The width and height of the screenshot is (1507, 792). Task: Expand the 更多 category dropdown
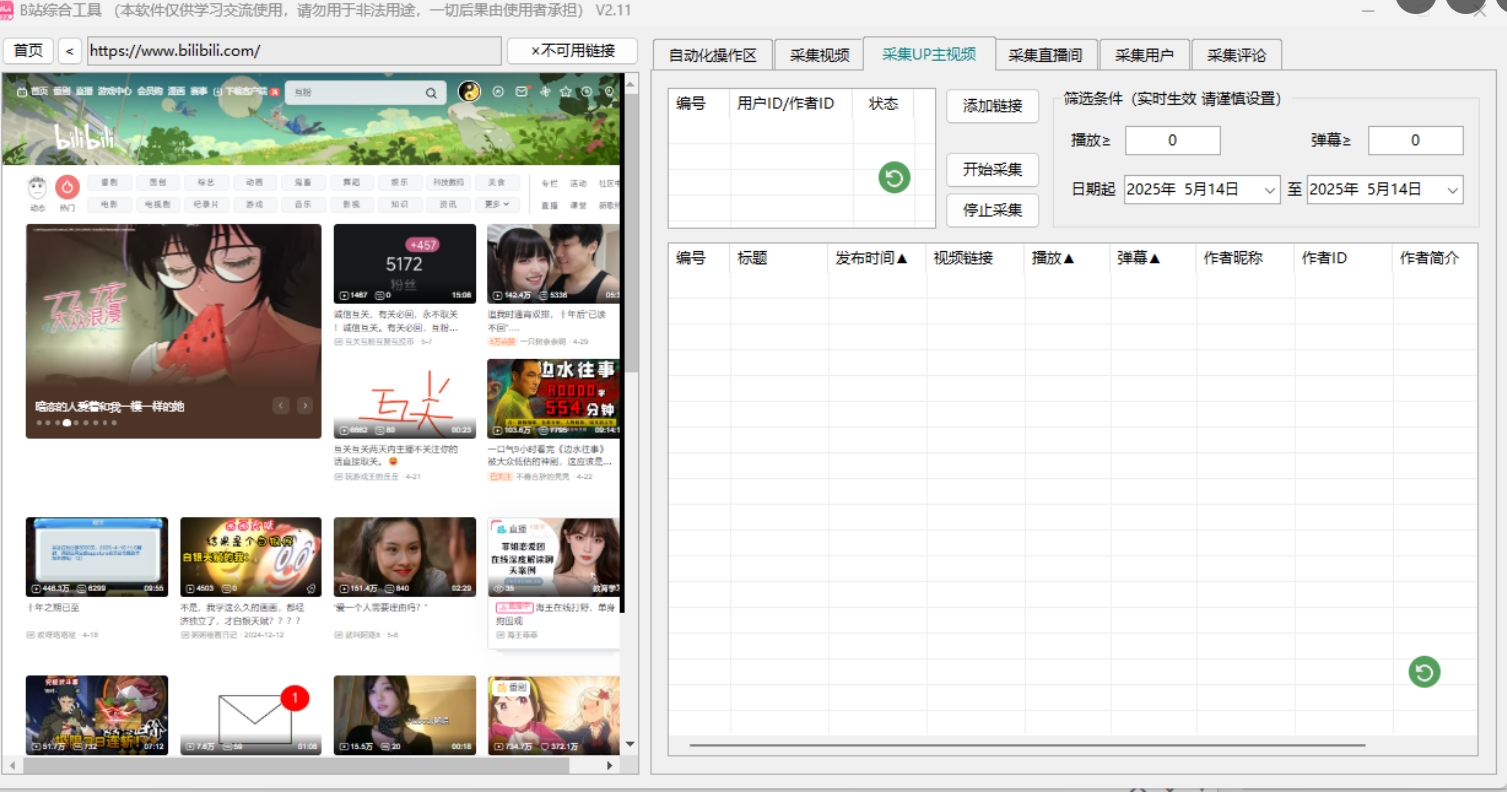[497, 204]
